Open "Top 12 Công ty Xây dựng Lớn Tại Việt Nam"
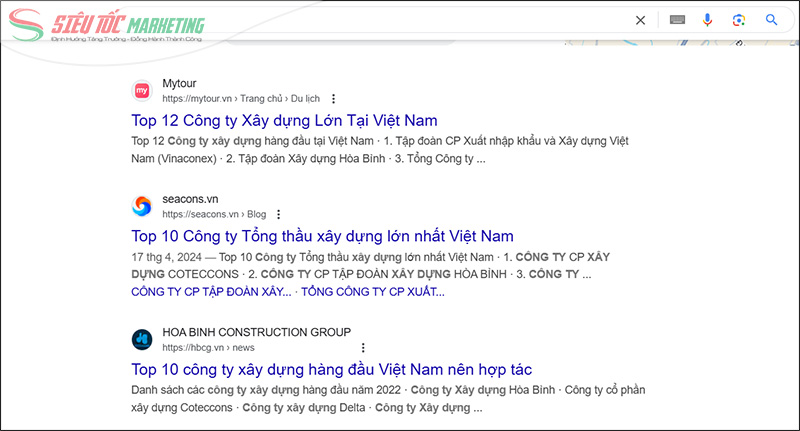The image size is (800, 431). (x=284, y=120)
